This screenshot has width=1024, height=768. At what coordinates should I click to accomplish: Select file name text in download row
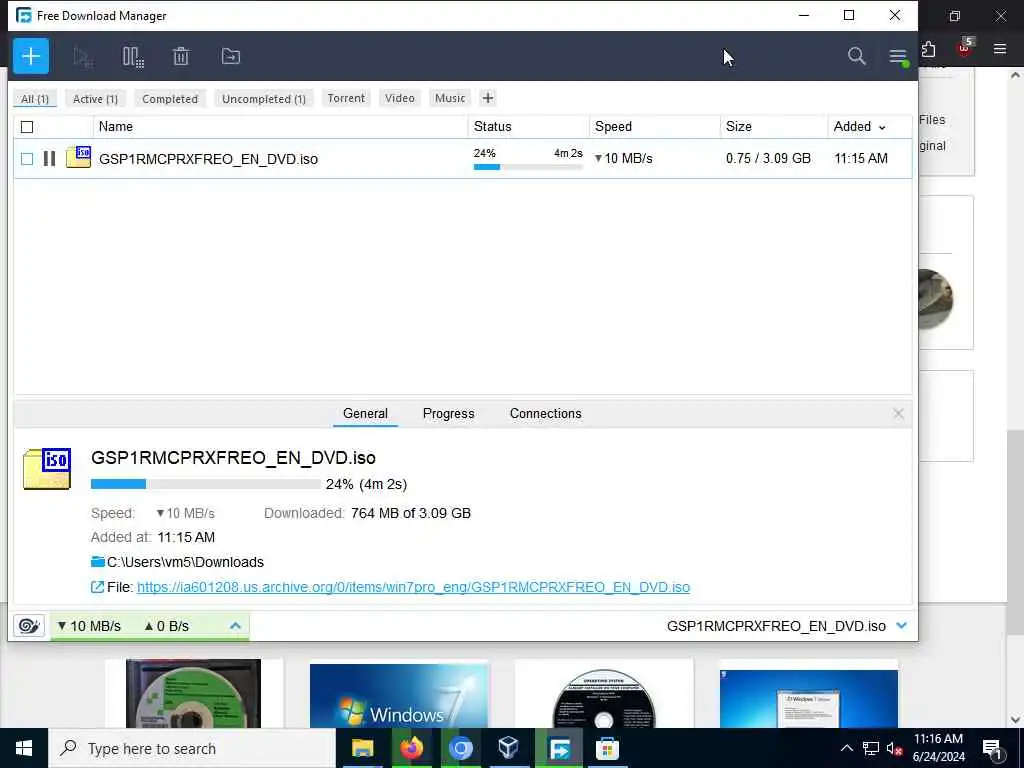(208, 159)
